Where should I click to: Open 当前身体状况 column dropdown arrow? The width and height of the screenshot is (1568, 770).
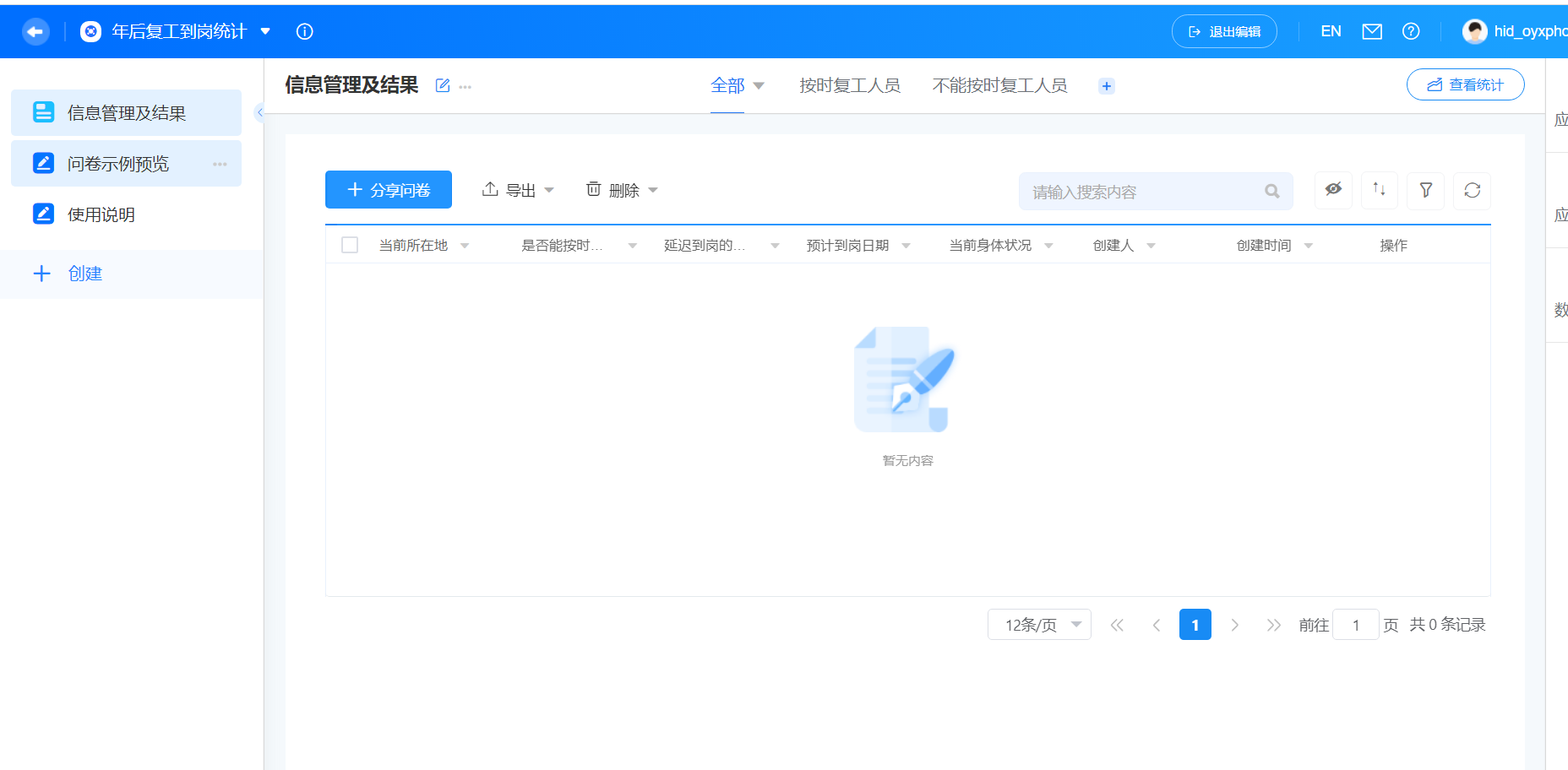pos(1048,246)
